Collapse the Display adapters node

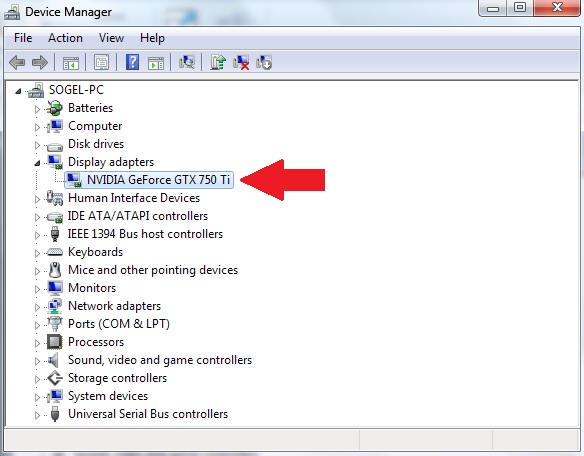(37, 163)
